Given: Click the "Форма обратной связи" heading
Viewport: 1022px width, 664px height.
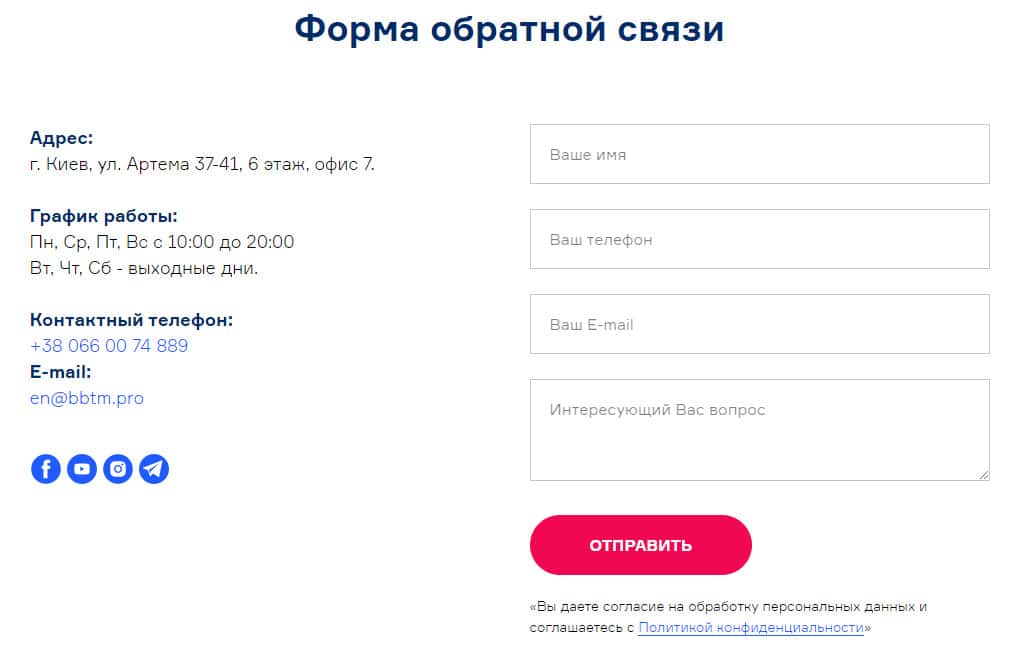Looking at the screenshot, I should pos(509,29).
